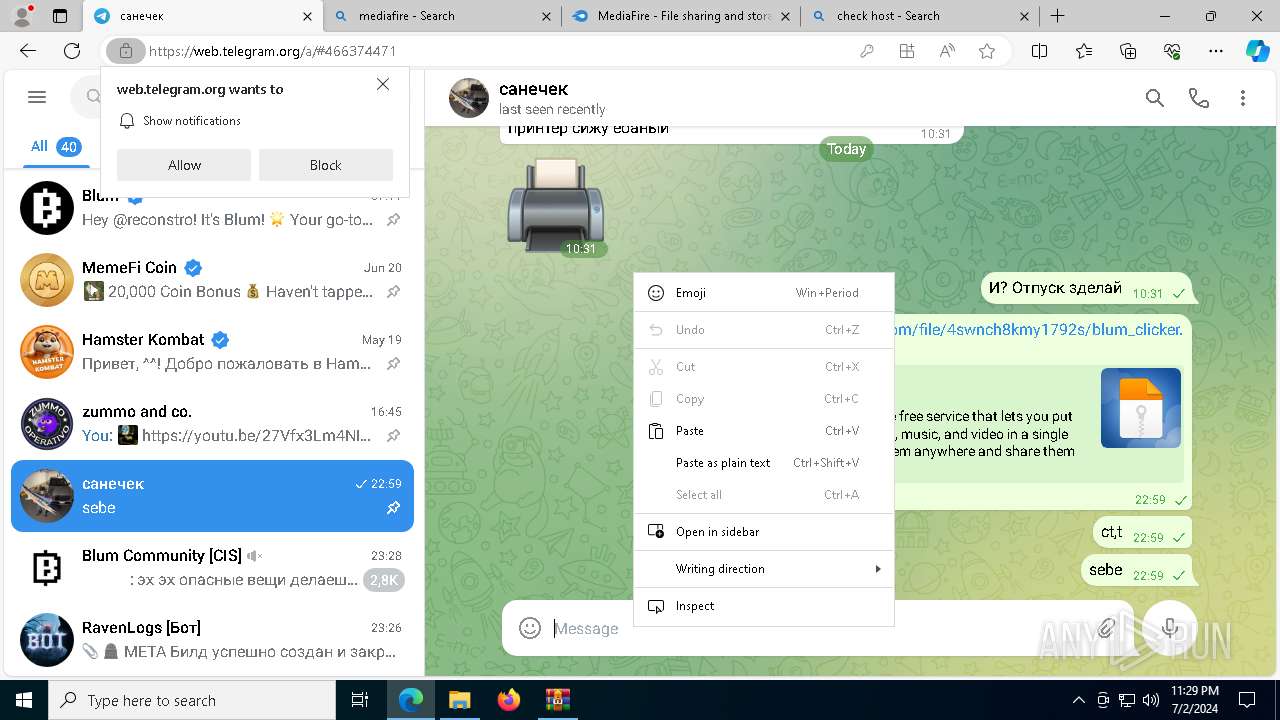
Task: Show hidden system tray icons
Action: (x=1078, y=700)
